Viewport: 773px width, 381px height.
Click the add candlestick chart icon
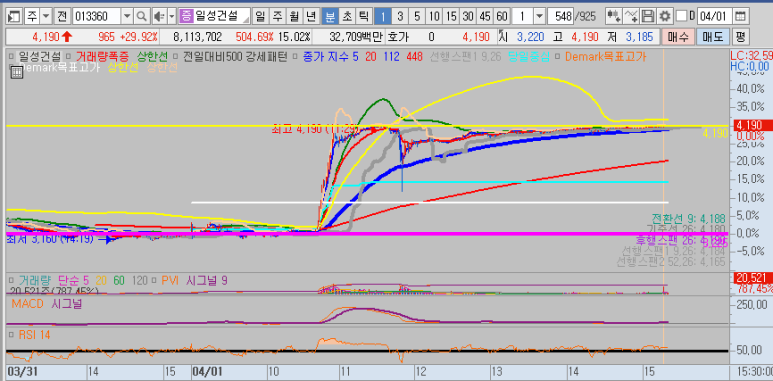(x=614, y=17)
